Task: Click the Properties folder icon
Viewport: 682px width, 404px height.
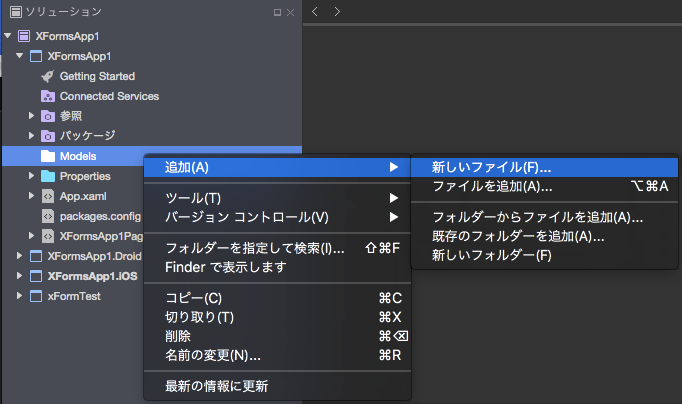Action: [48, 176]
